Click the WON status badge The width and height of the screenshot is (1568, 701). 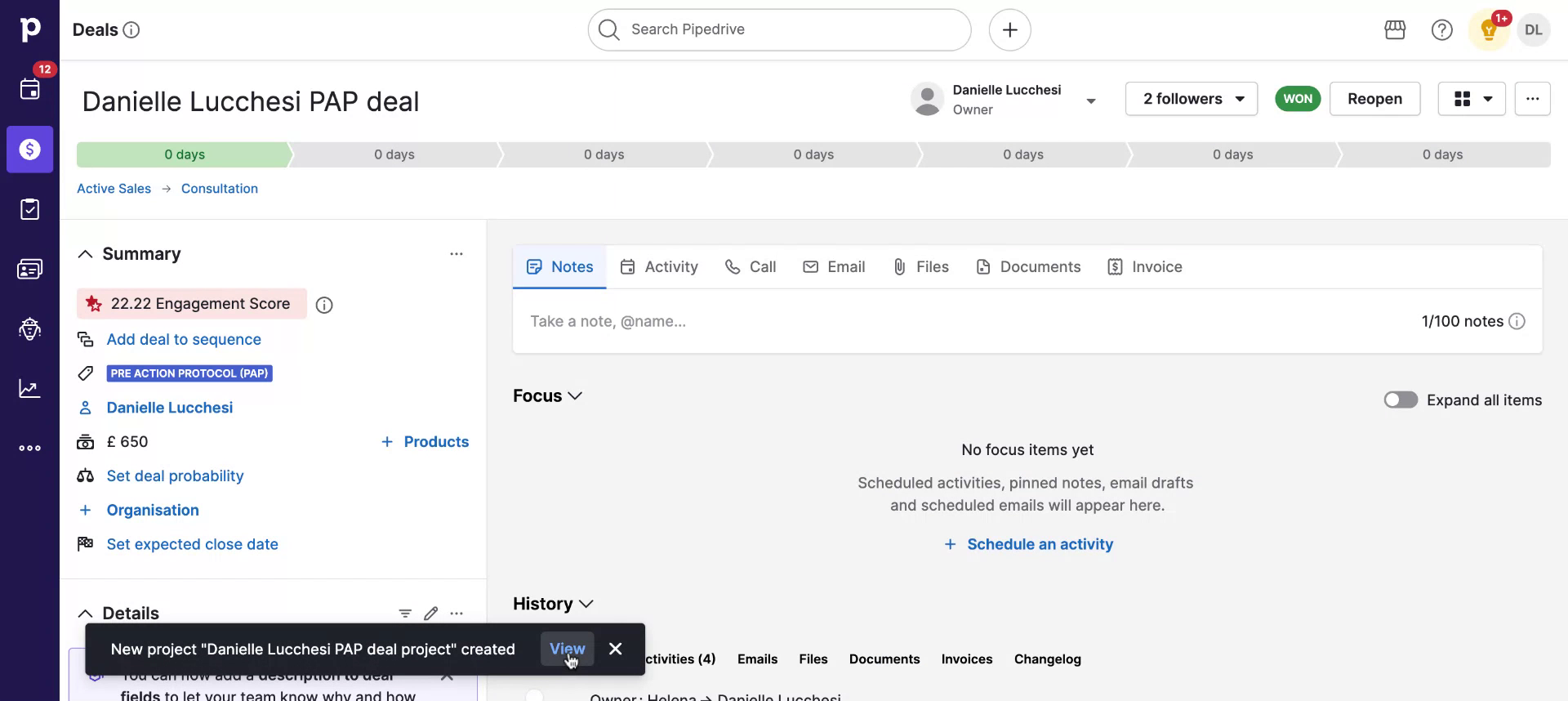tap(1297, 99)
